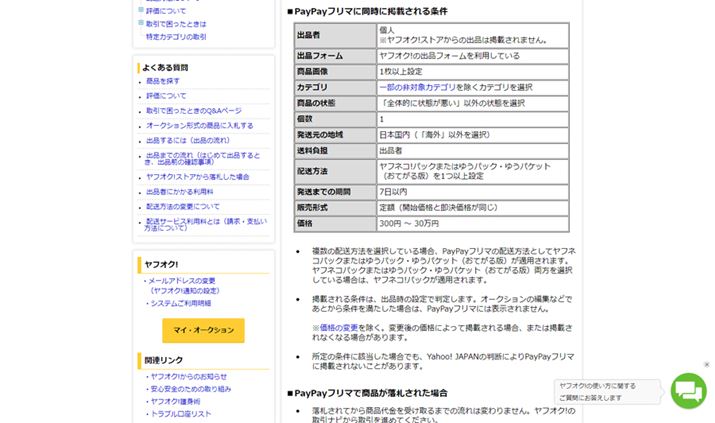Open 価格の変更 link in the note
Image resolution: width=715 pixels, height=423 pixels.
(x=339, y=327)
